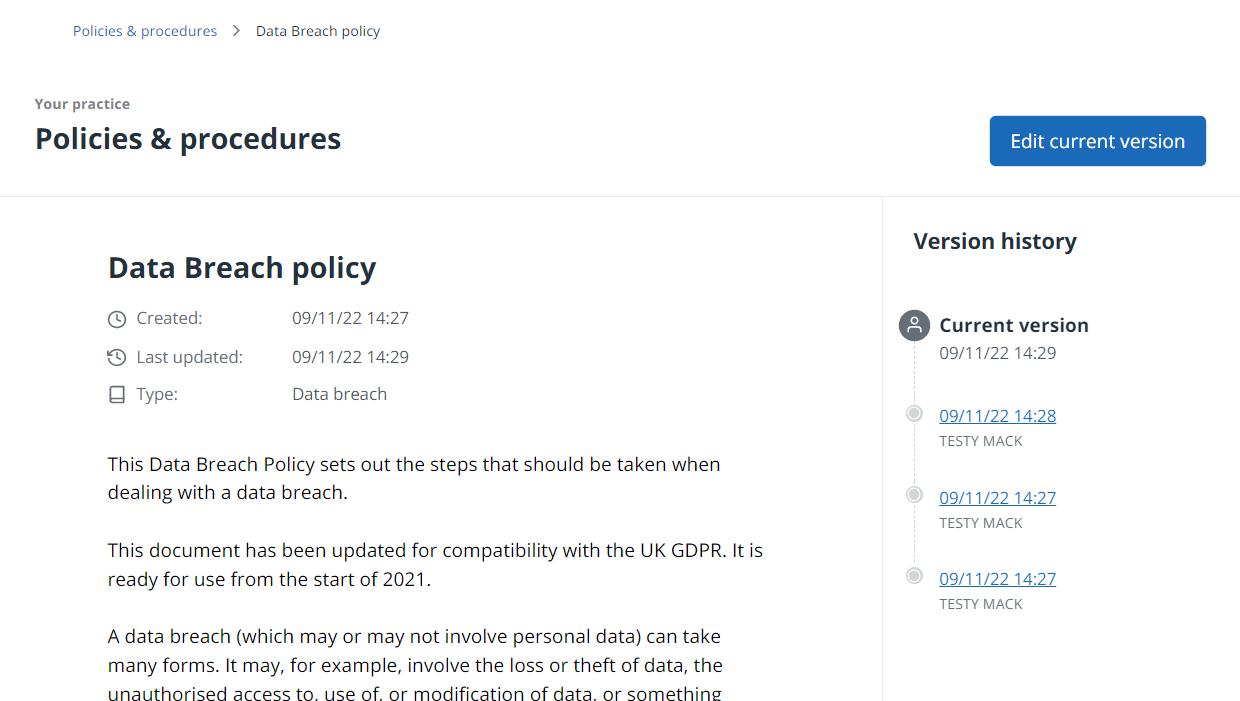Click the breadcrumb chevron separator arrow
1240x701 pixels.
click(x=237, y=31)
